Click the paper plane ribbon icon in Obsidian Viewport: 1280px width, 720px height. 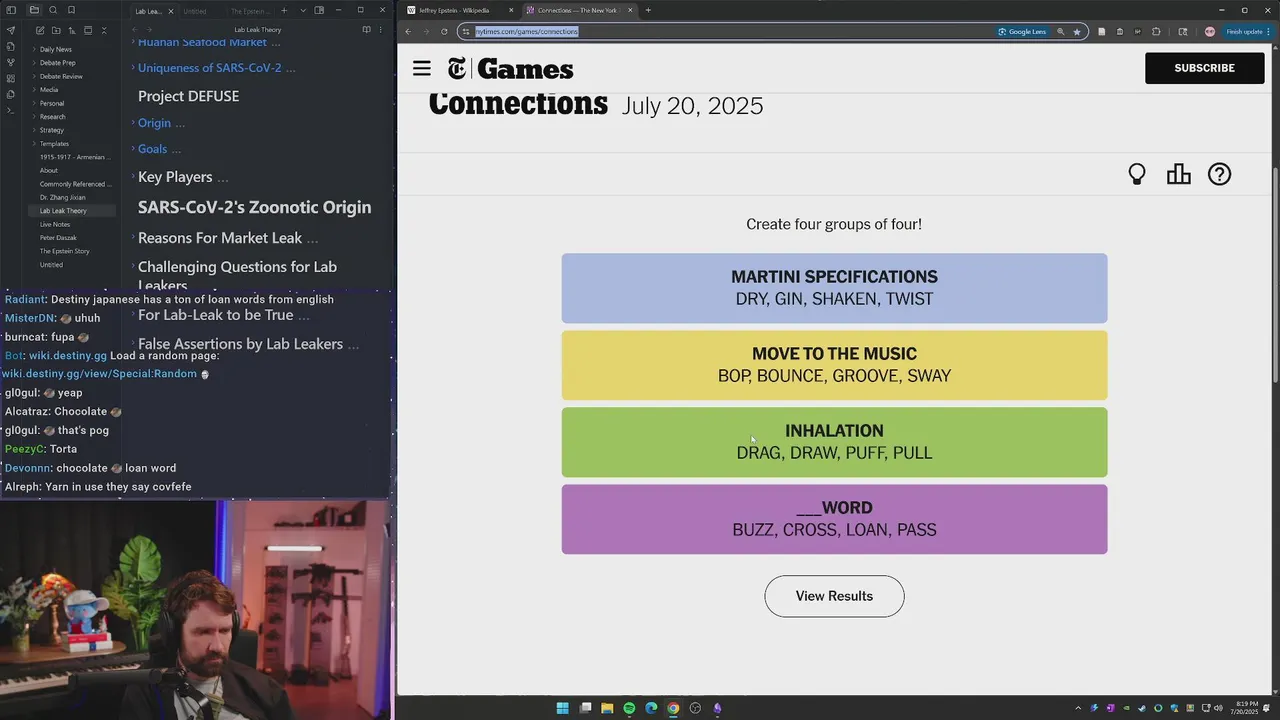pos(10,30)
